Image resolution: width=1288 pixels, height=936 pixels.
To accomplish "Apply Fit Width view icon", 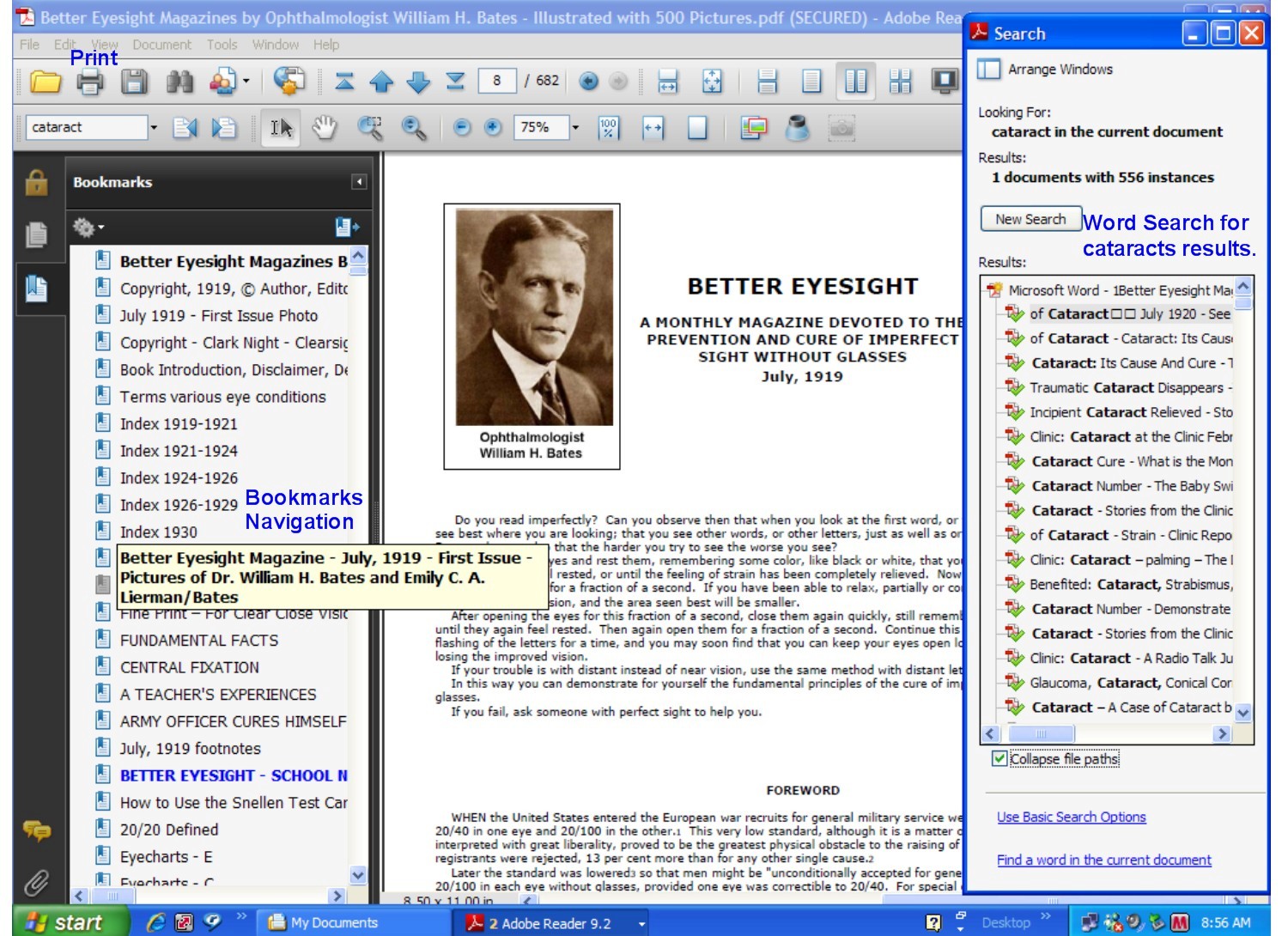I will (x=653, y=128).
